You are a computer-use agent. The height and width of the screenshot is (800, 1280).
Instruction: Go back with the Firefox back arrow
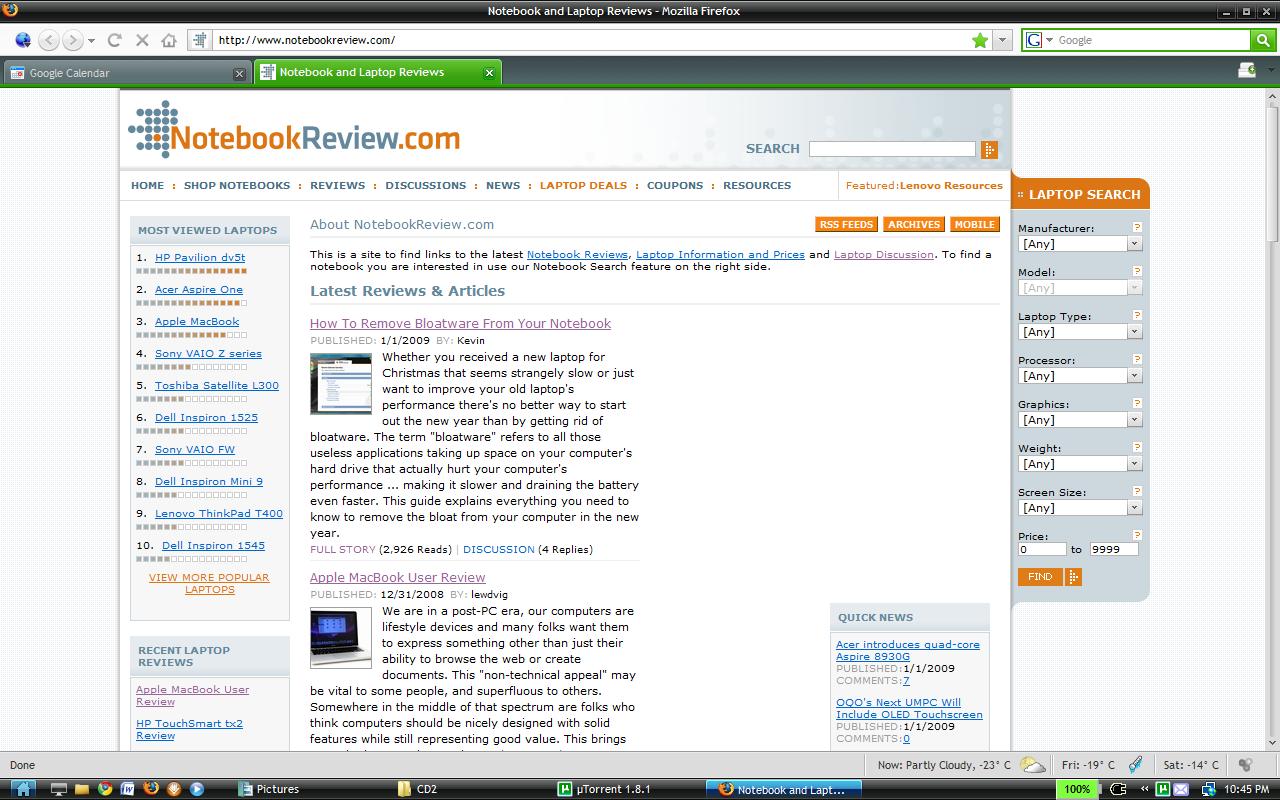point(49,40)
